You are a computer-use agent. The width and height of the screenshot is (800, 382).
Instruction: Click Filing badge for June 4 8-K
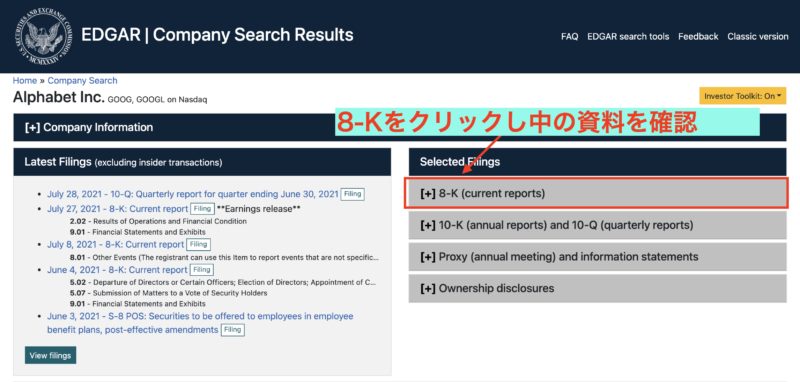(202, 270)
